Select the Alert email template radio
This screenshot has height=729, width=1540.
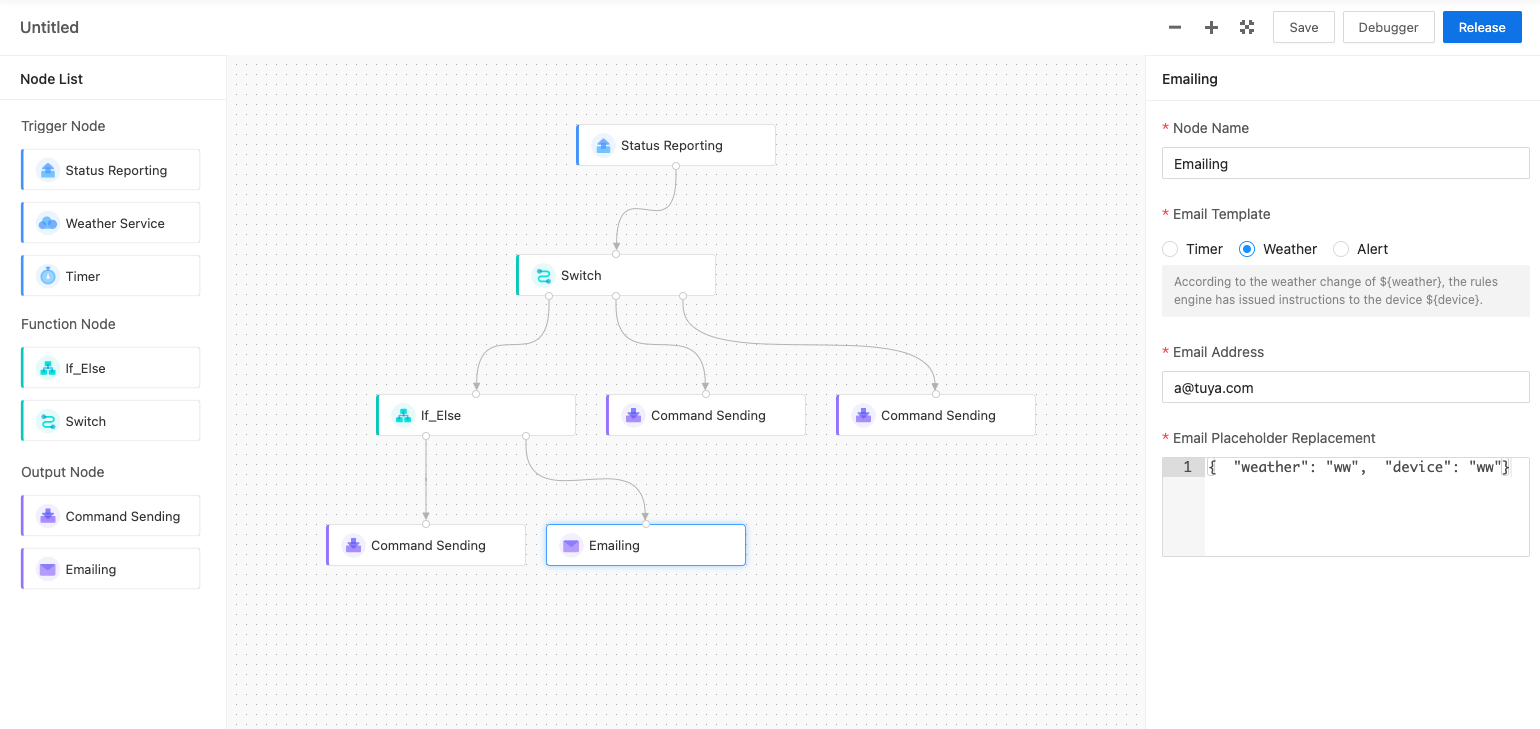(x=1340, y=249)
